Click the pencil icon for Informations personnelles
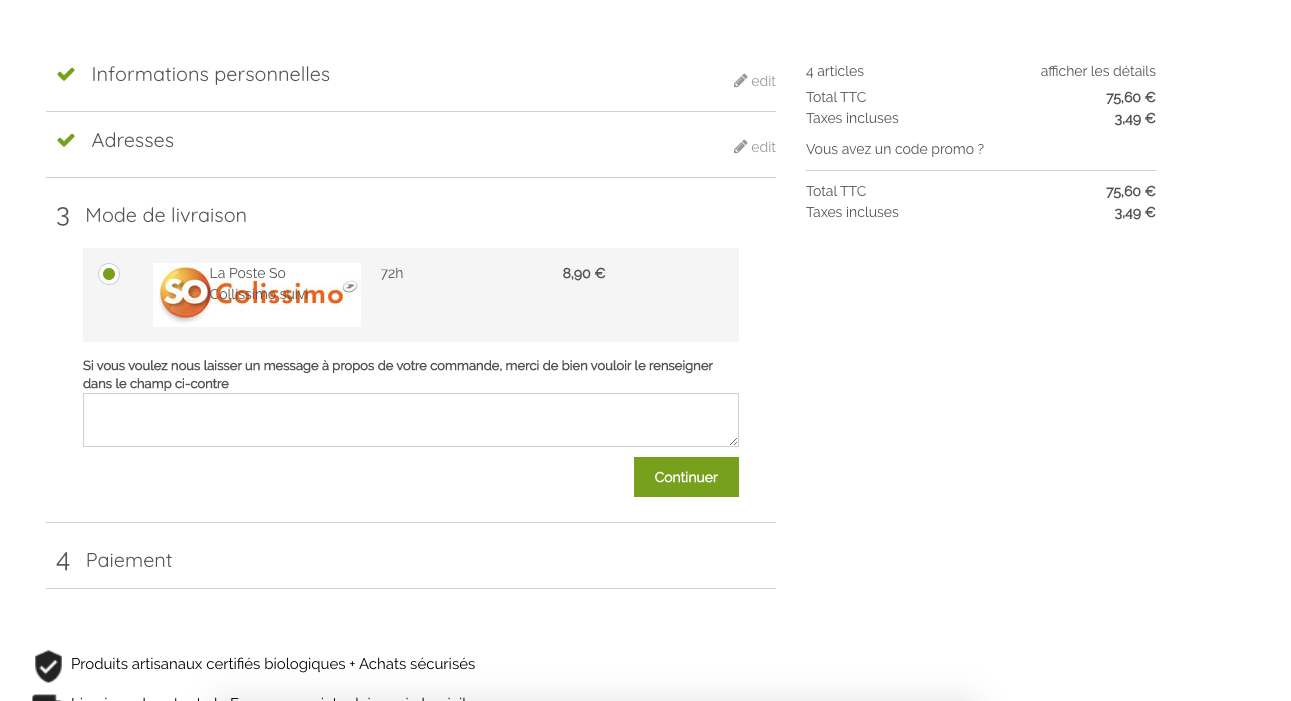 click(x=741, y=81)
